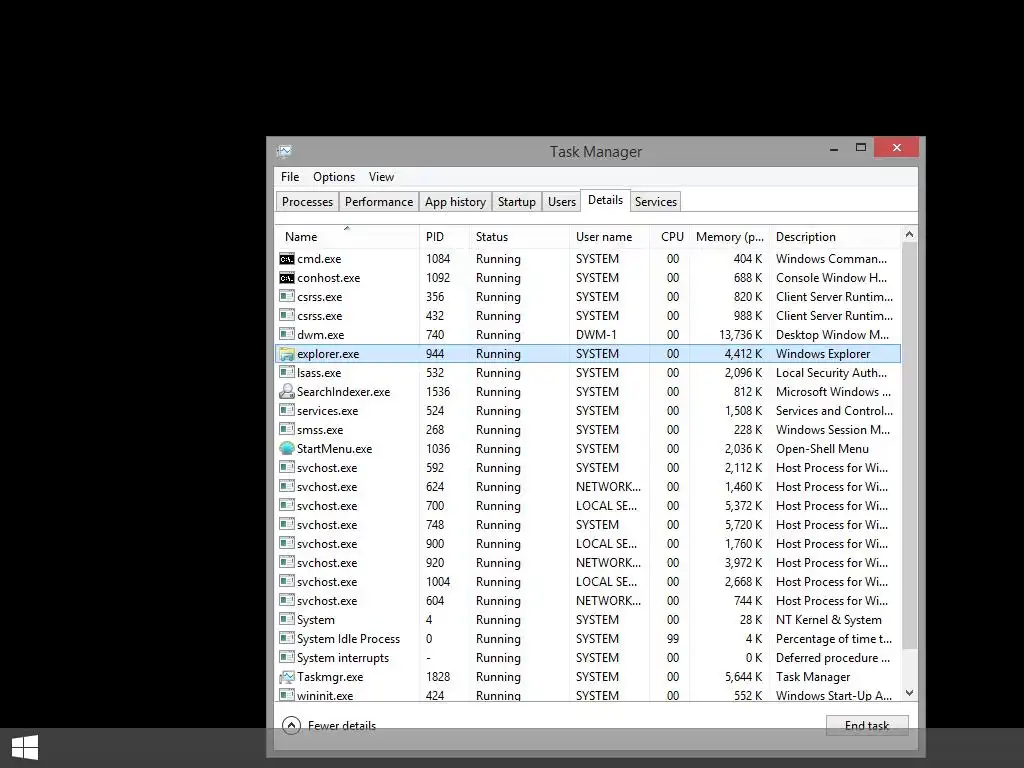Sort by the User name column header

coord(609,237)
